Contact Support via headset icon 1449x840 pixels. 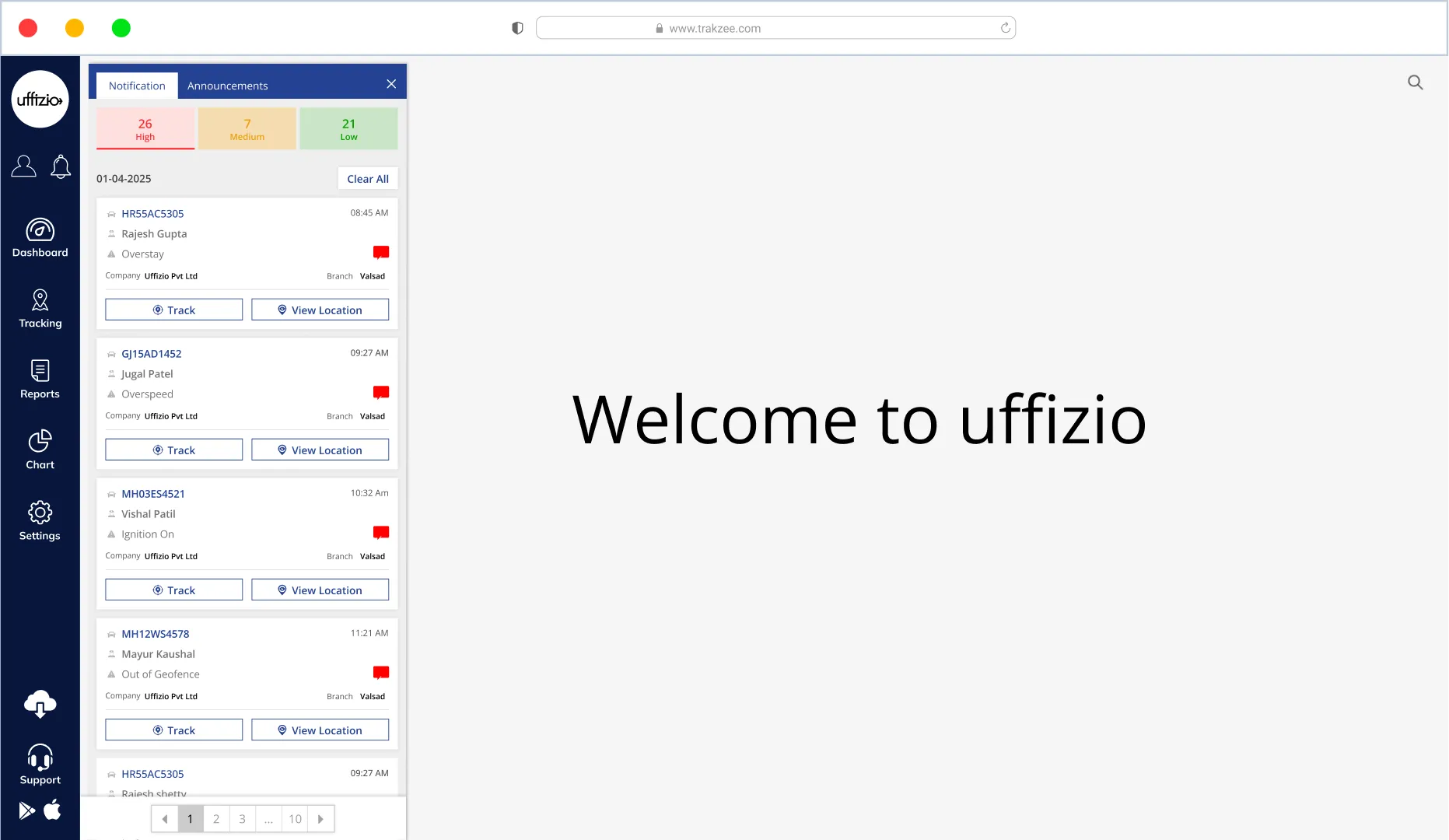[40, 765]
